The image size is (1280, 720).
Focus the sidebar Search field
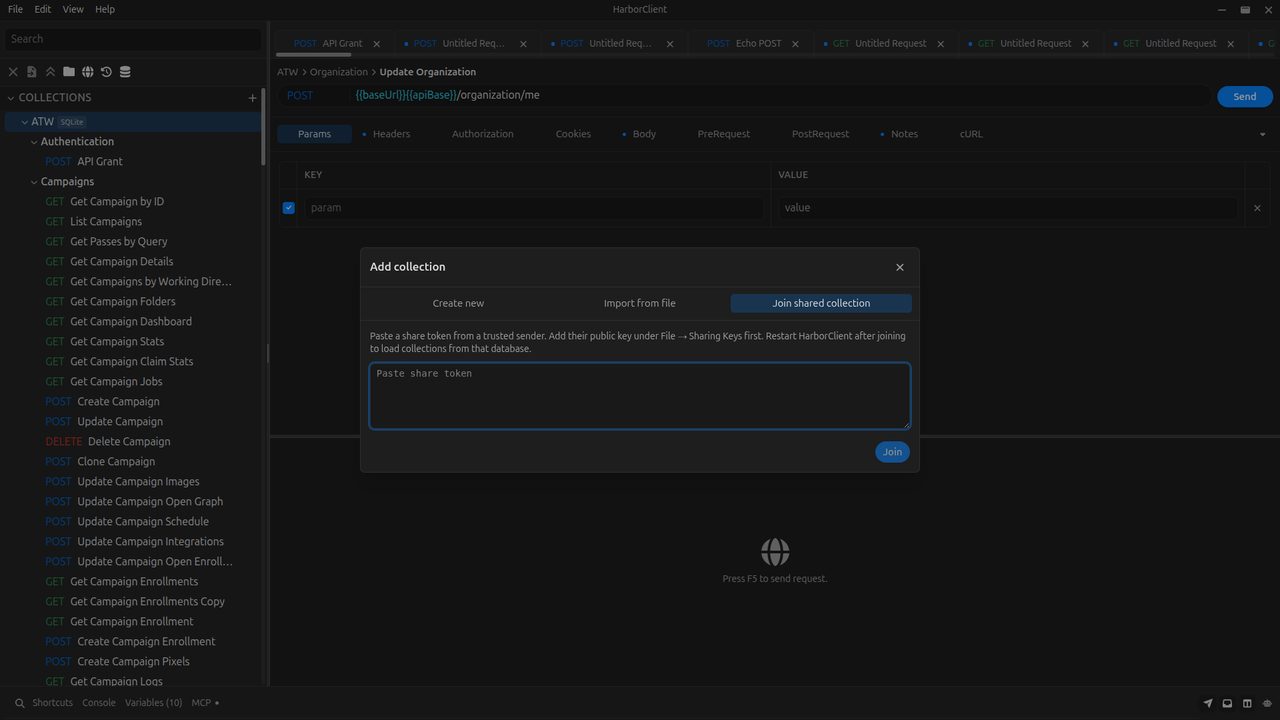(133, 39)
